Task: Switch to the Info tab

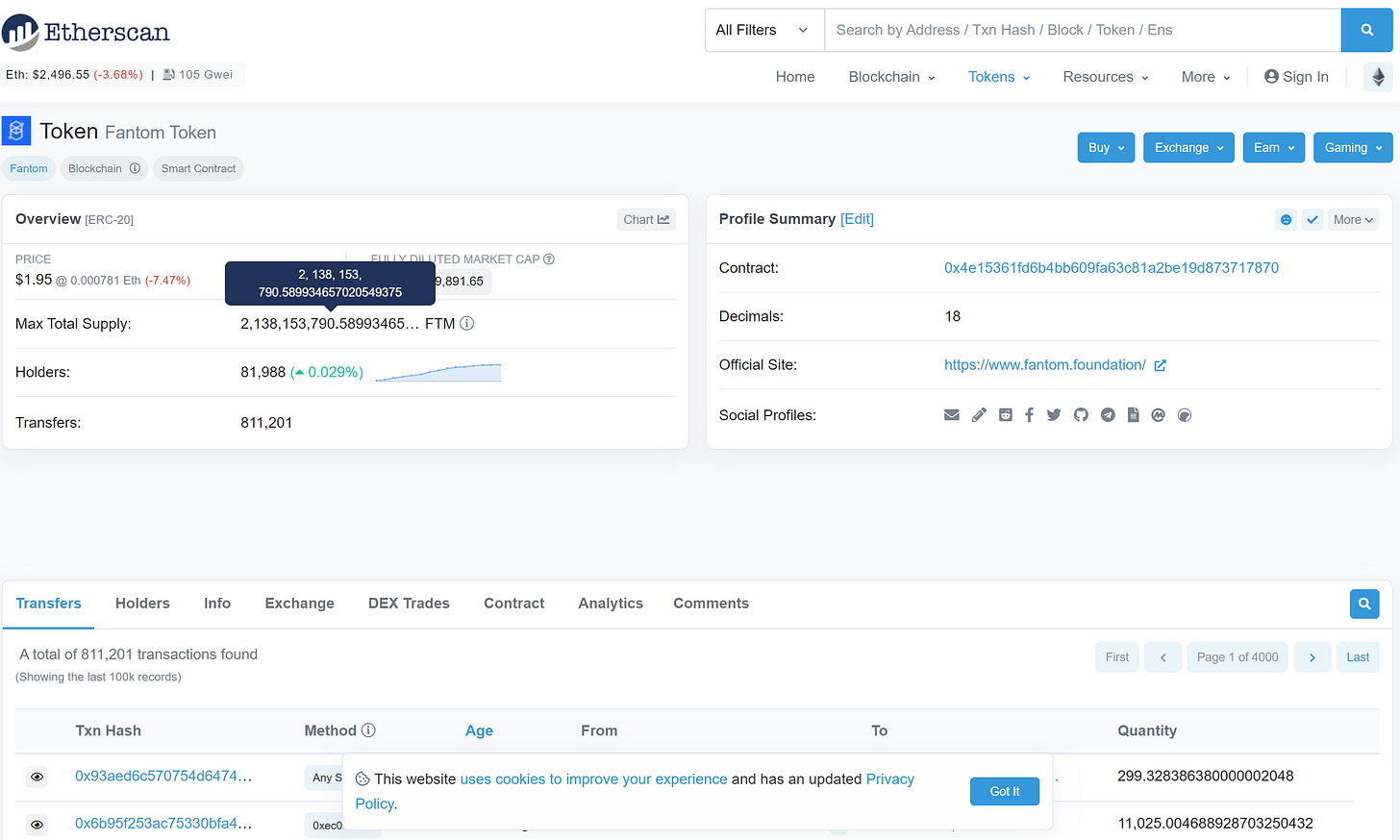Action: (217, 604)
